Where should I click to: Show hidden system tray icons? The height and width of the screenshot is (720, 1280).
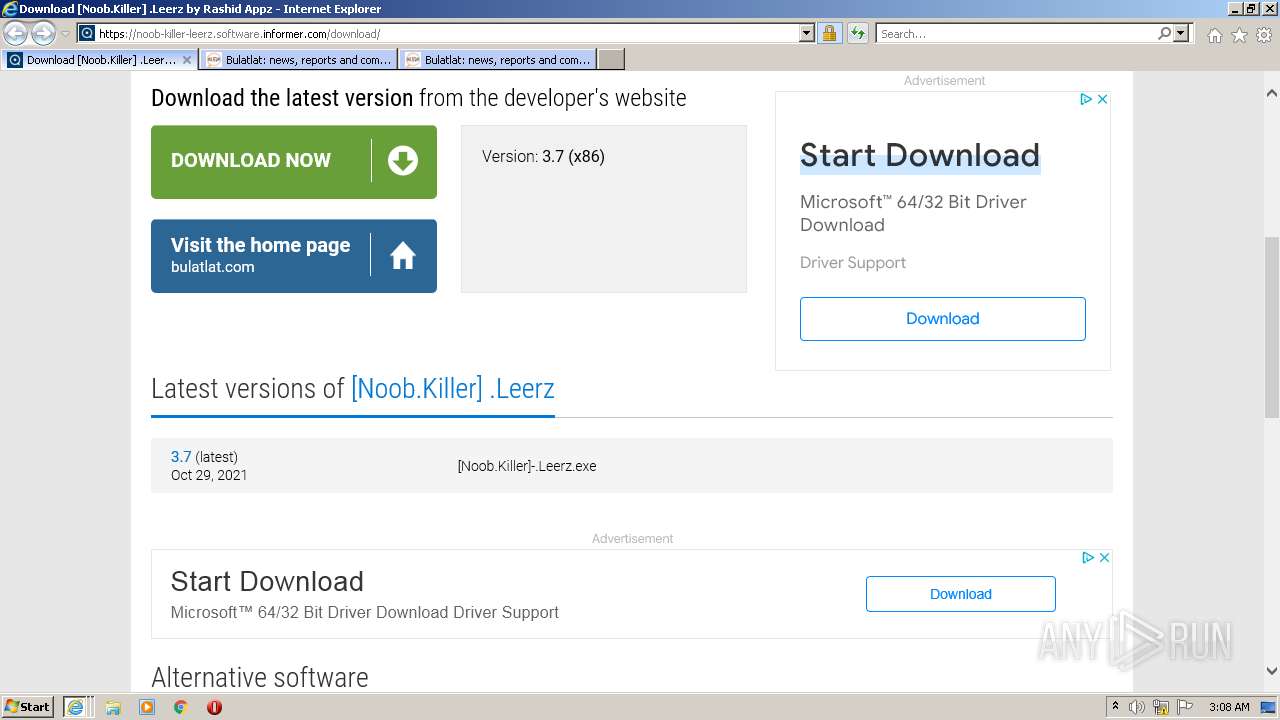(1115, 707)
